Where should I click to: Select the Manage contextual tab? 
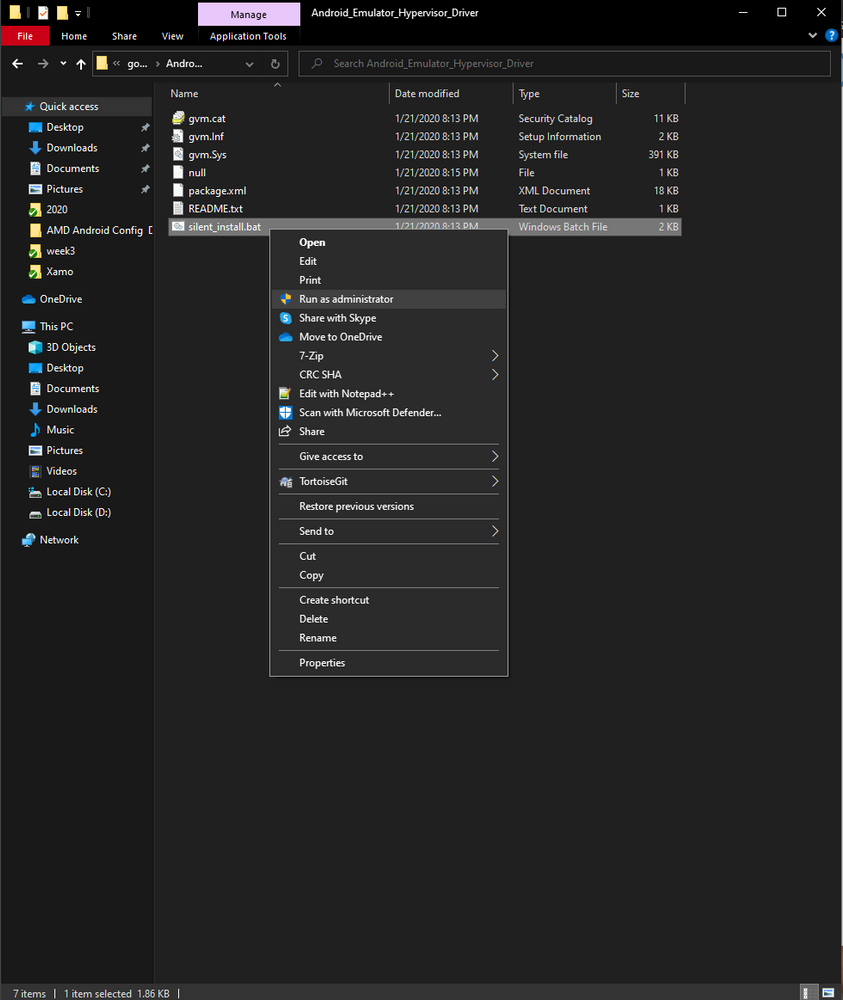[249, 14]
